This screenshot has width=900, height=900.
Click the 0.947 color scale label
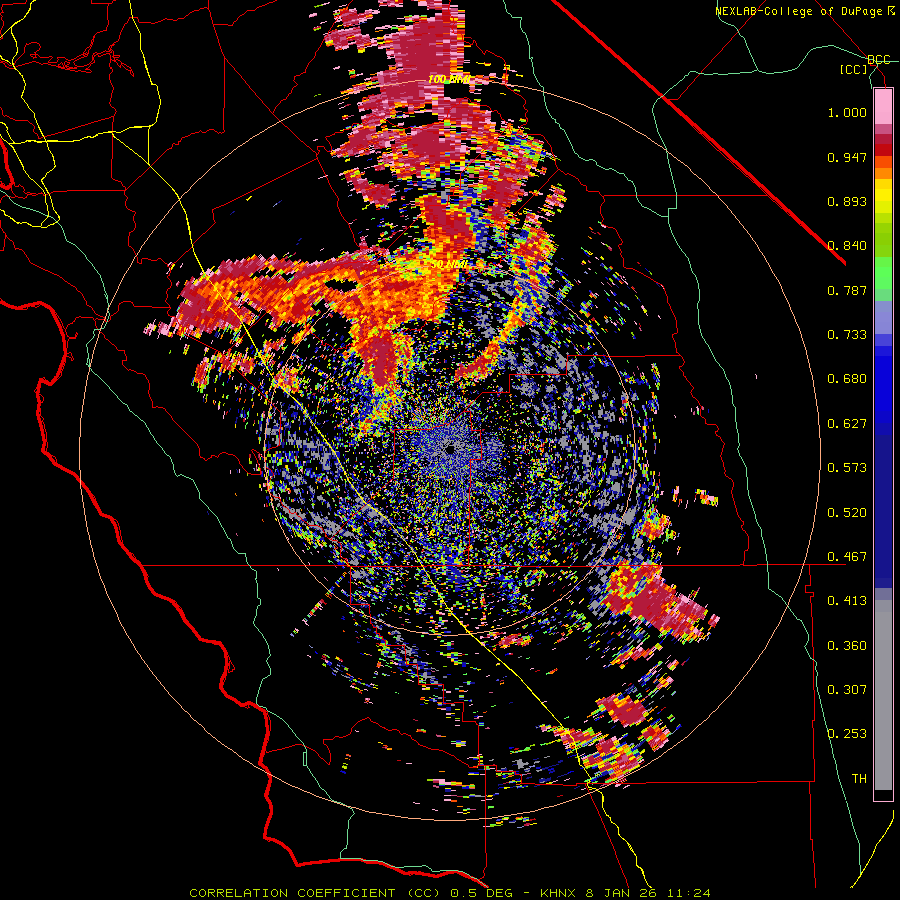847,157
